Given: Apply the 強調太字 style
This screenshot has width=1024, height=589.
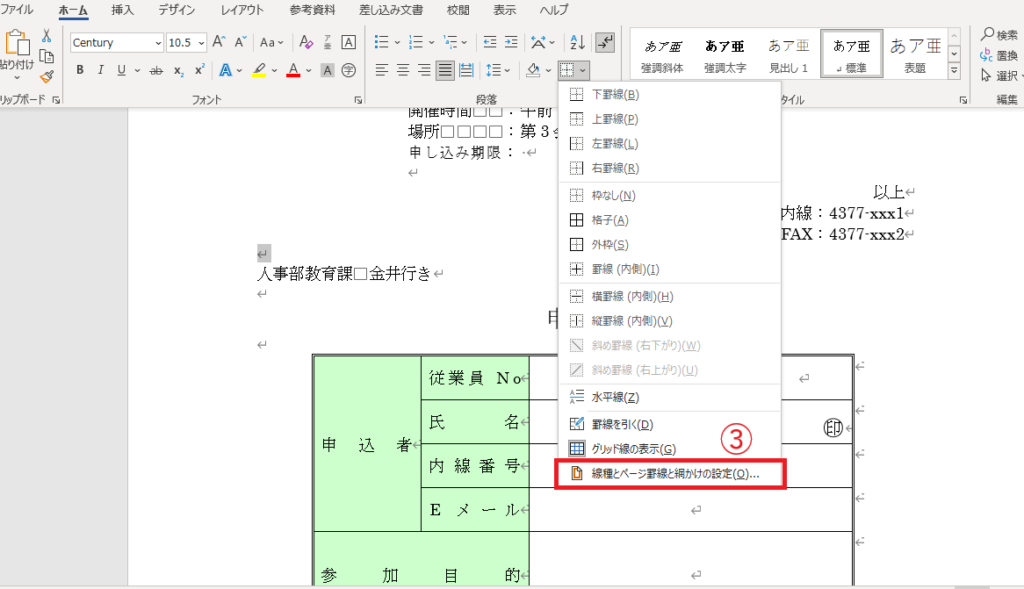Looking at the screenshot, I should pos(725,54).
